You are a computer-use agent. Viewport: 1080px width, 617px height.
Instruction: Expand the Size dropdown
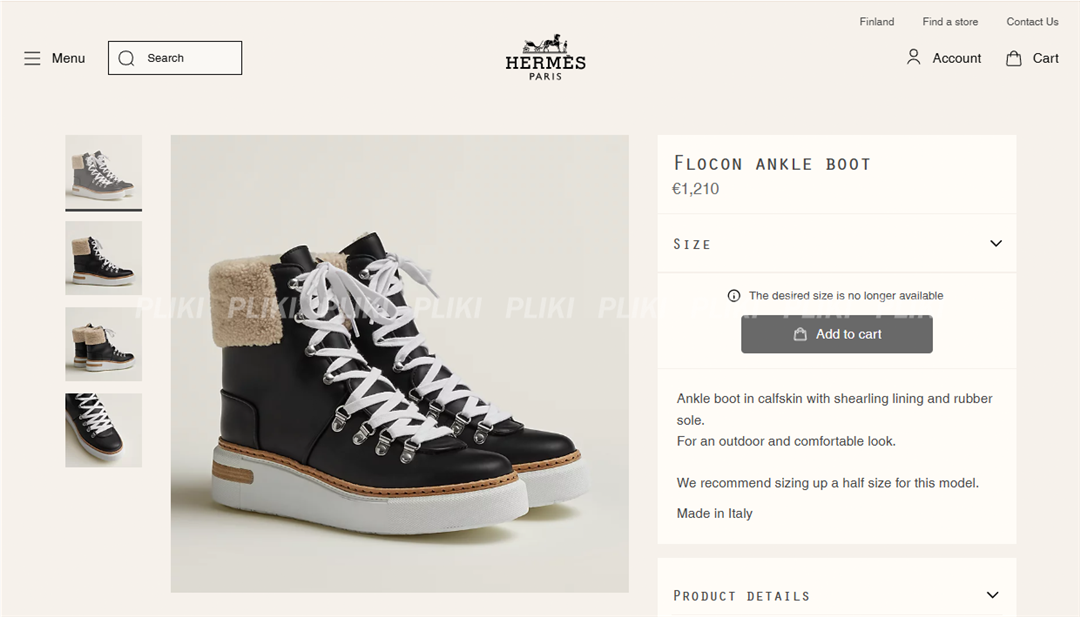click(x=836, y=243)
